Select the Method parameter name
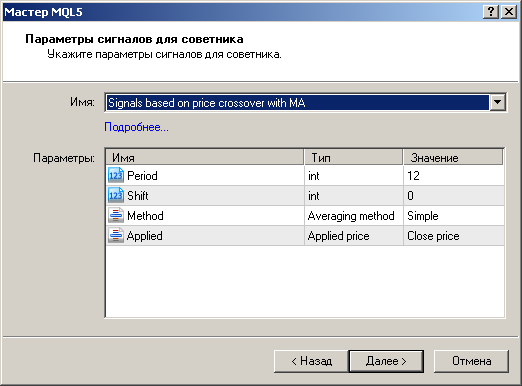The height and width of the screenshot is (386, 522). tap(145, 216)
